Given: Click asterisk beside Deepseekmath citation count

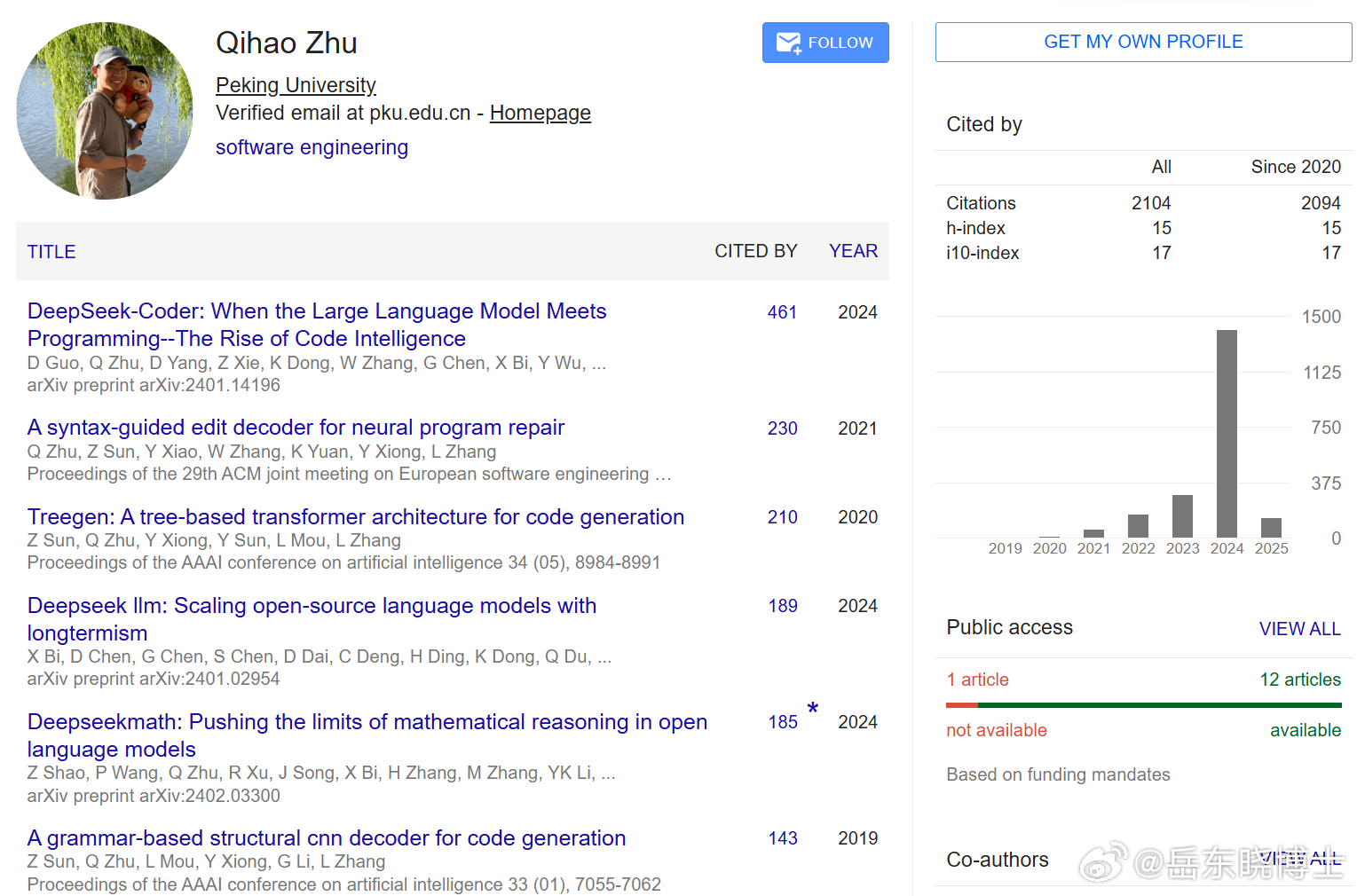Looking at the screenshot, I should 812,708.
